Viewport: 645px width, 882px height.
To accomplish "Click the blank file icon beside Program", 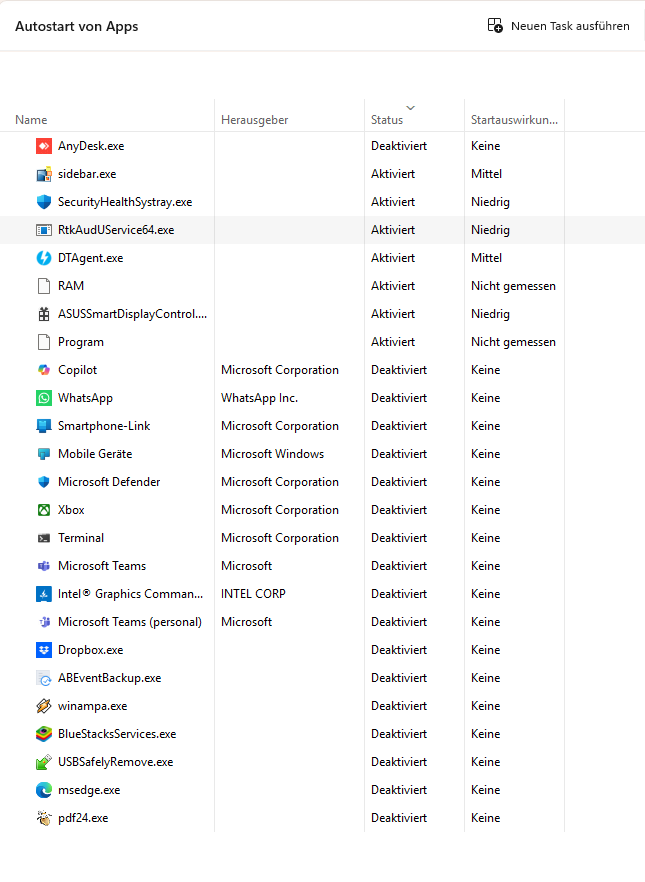I will point(44,342).
